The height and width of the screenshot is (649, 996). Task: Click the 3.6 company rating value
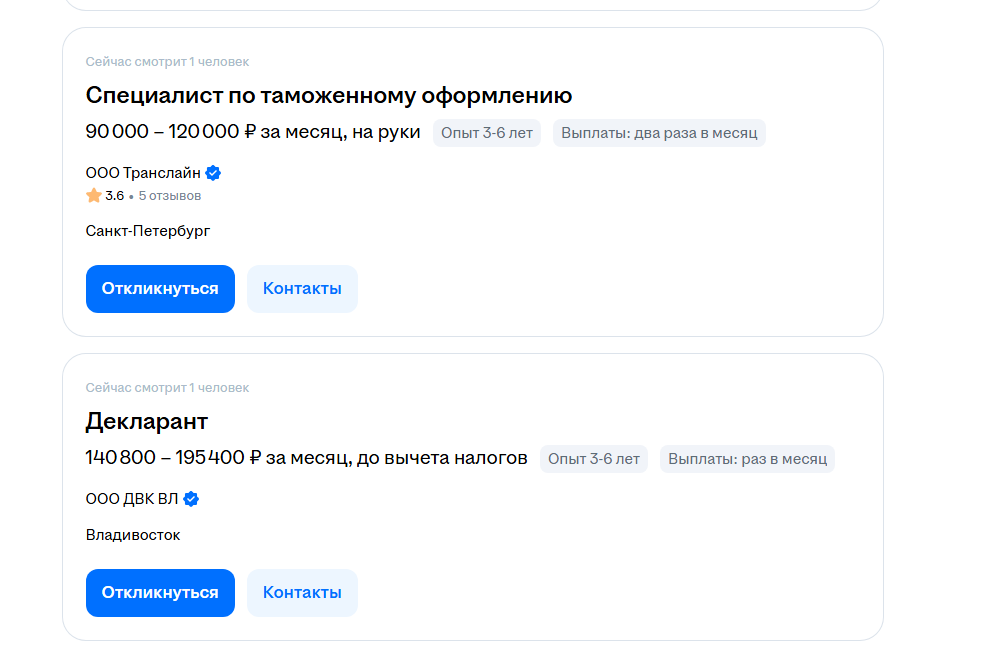click(115, 196)
